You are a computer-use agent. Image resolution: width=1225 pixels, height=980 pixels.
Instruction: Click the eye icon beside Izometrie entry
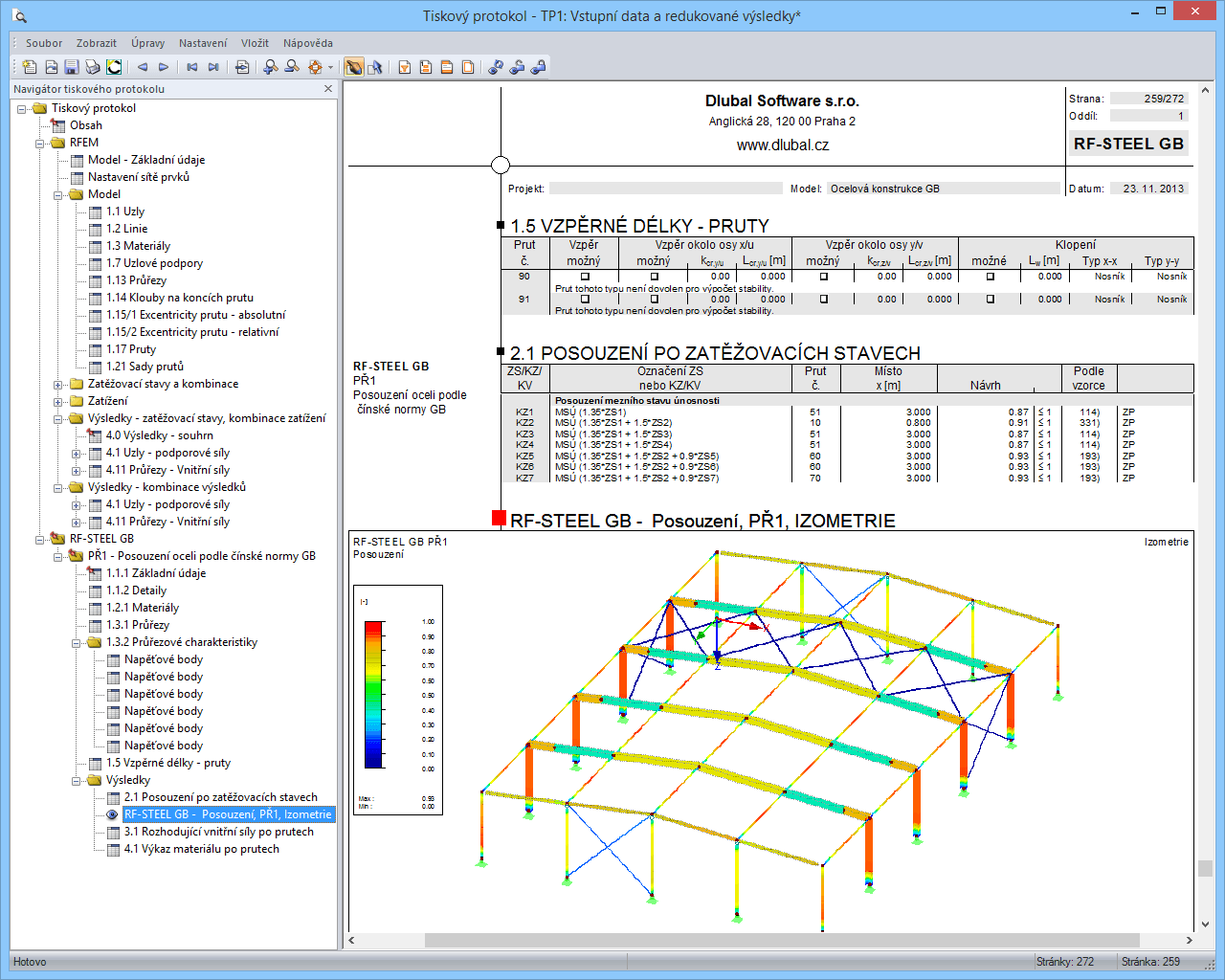pos(112,814)
